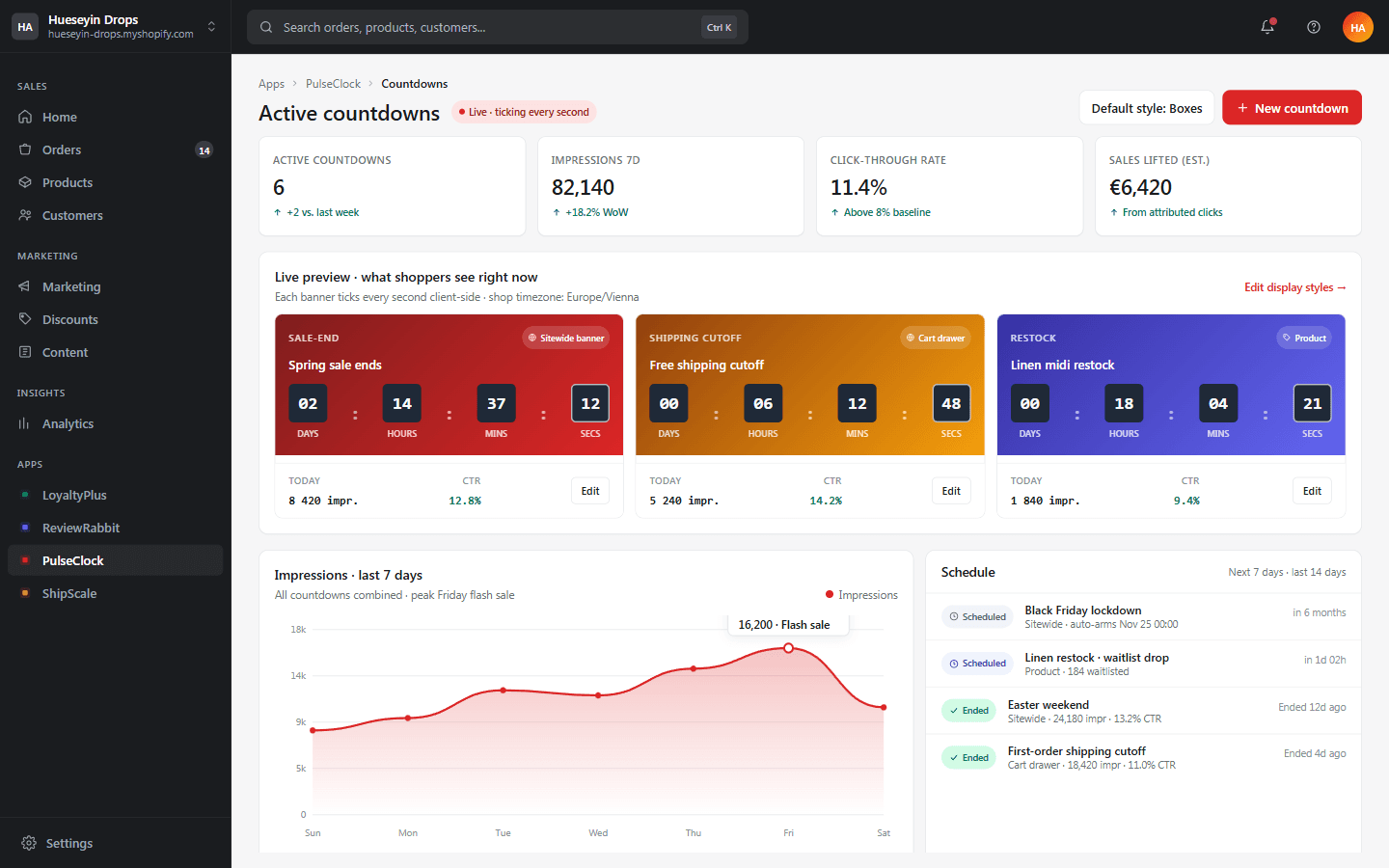The height and width of the screenshot is (868, 1389).
Task: Click the ShipScale orange app icon
Action: (x=25, y=593)
